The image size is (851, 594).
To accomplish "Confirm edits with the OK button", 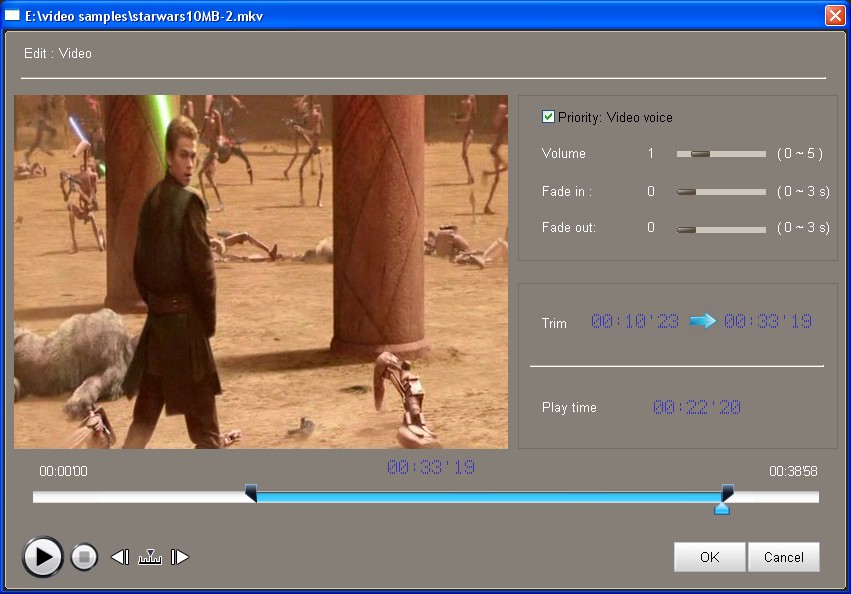I will pos(709,557).
